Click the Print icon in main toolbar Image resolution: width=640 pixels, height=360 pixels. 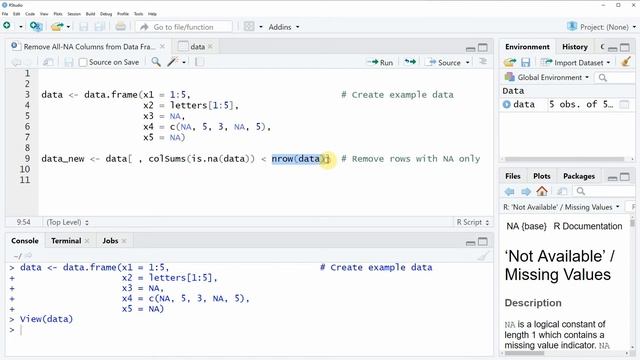coord(120,27)
